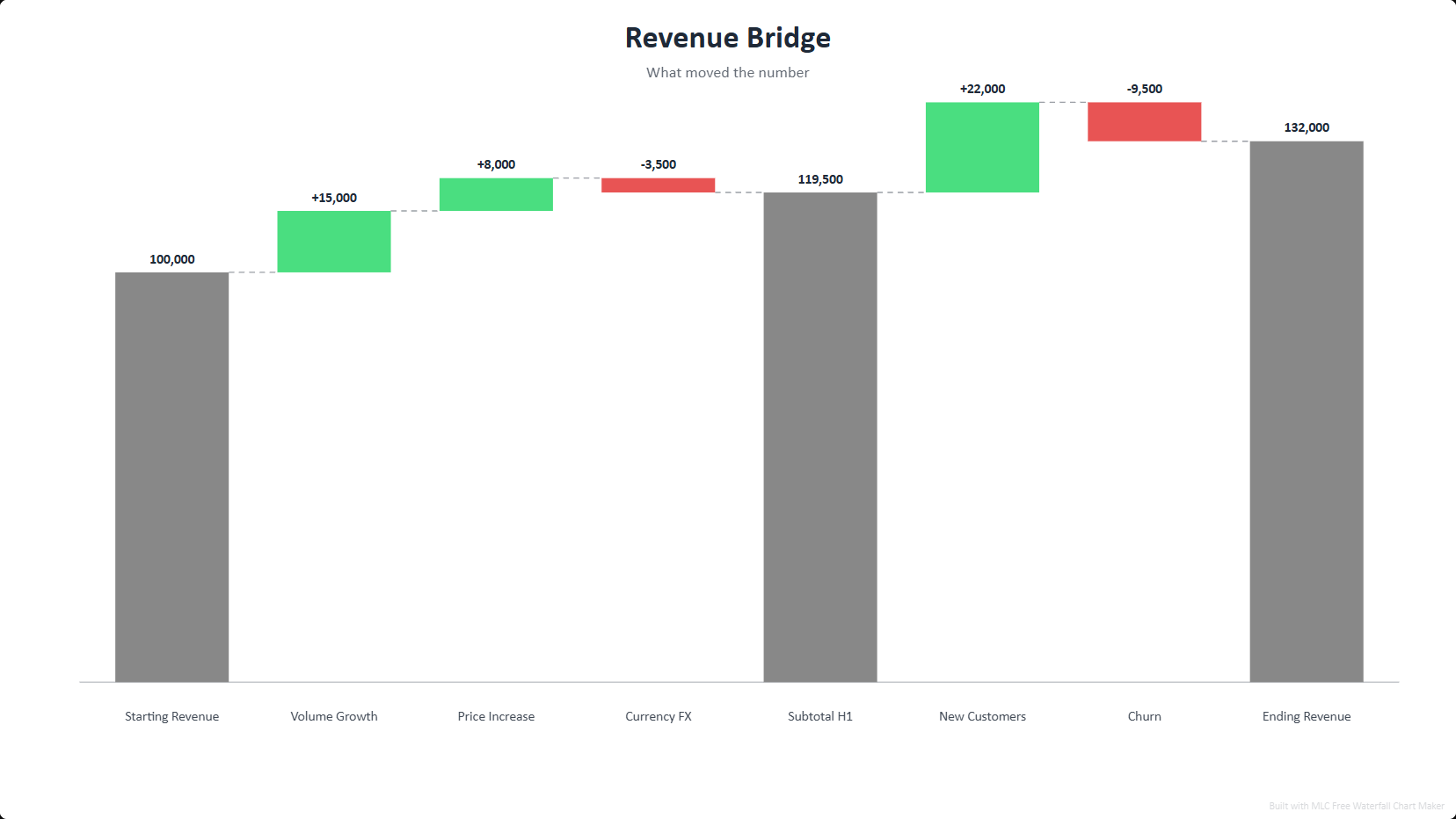Click the 119,500 value label
The width and height of the screenshot is (1456, 819).
point(820,179)
